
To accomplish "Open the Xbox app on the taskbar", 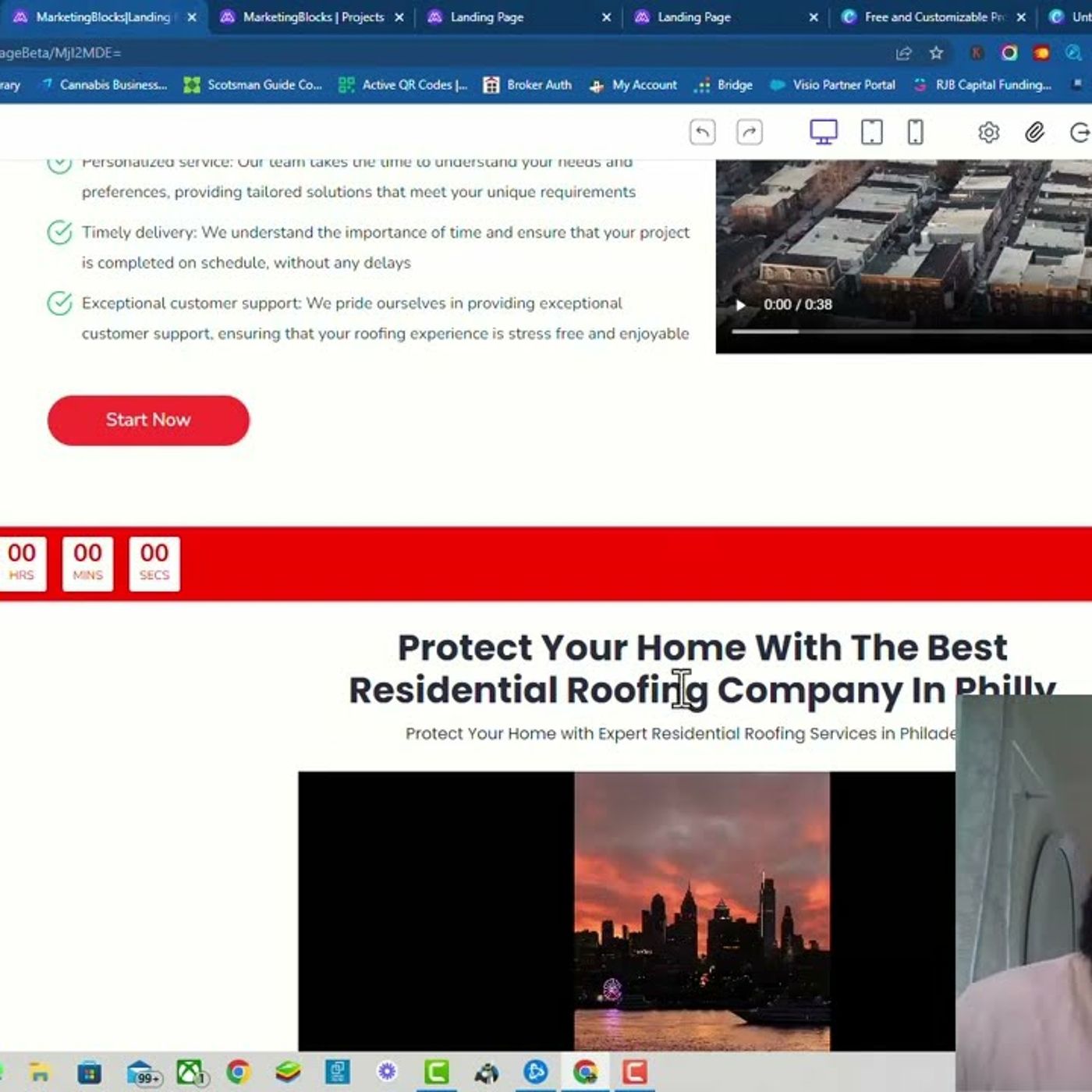I will pyautogui.click(x=190, y=1072).
